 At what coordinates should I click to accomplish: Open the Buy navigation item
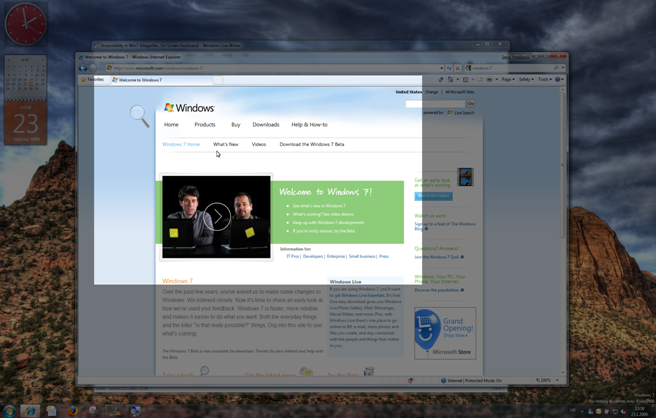[x=236, y=125]
